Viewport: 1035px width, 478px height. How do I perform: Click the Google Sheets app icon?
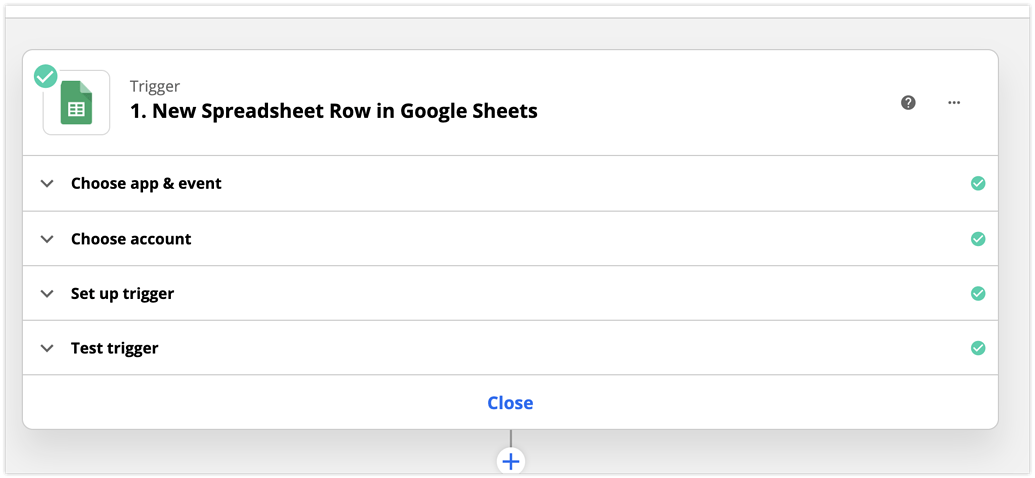[x=77, y=102]
